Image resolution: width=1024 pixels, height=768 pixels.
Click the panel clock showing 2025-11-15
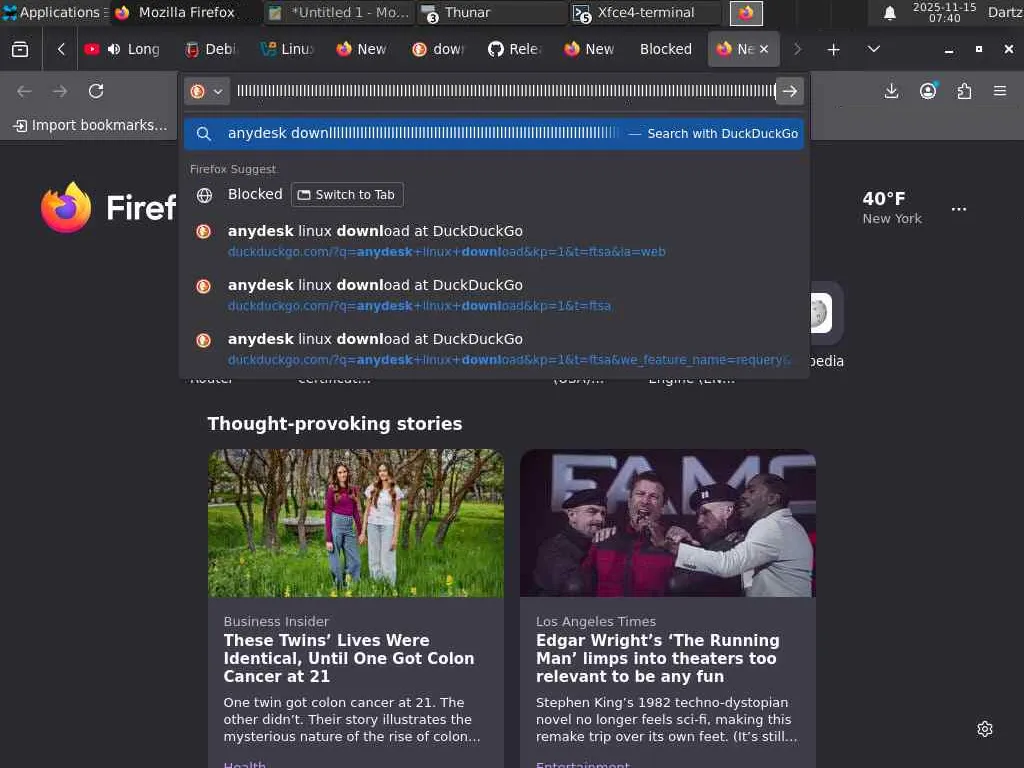[x=944, y=12]
